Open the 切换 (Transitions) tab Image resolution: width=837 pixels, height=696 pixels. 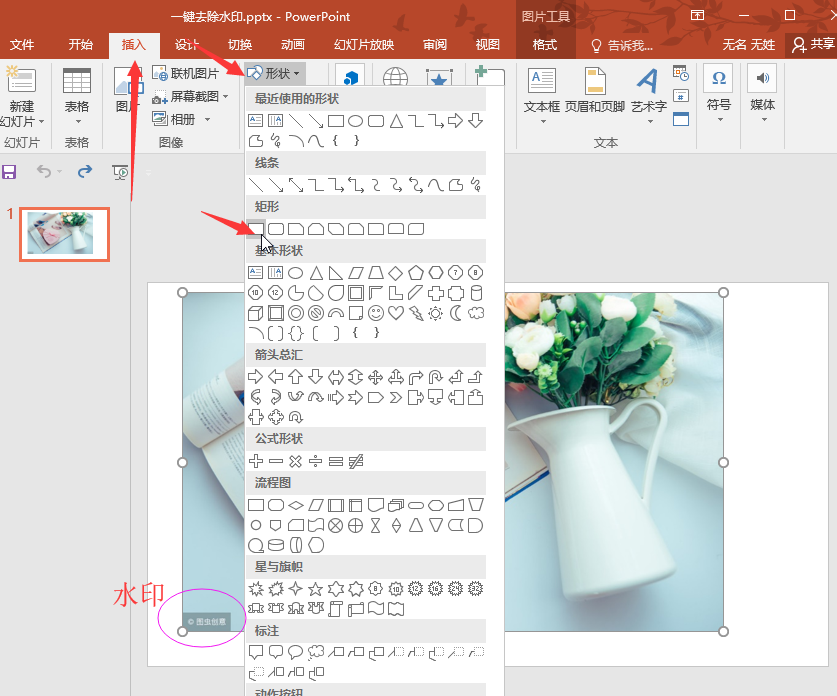point(240,45)
